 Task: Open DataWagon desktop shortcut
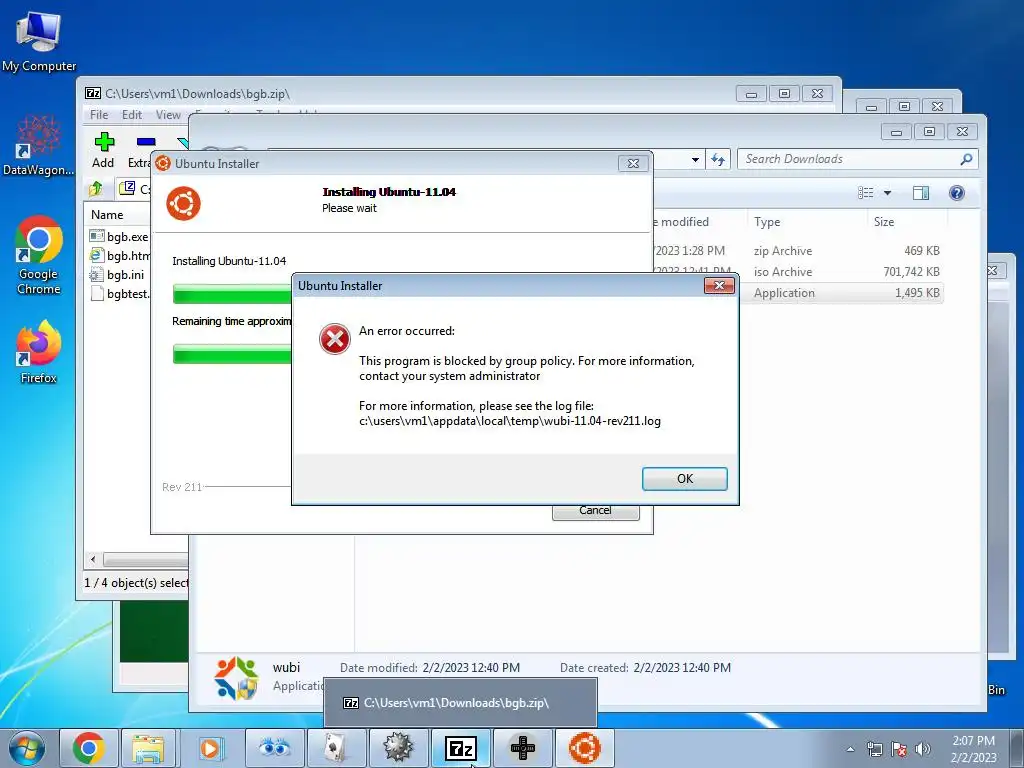click(39, 146)
